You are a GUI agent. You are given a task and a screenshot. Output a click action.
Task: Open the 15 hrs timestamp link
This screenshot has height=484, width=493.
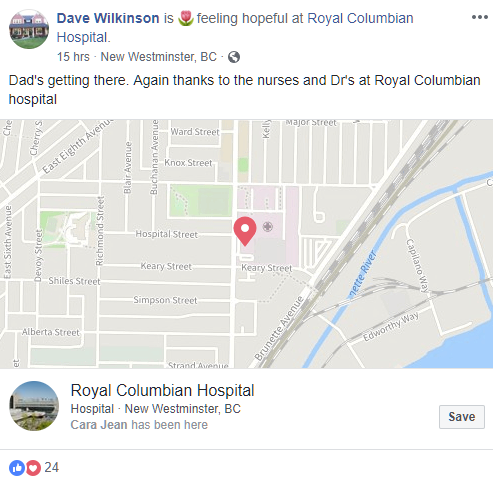pos(73,57)
